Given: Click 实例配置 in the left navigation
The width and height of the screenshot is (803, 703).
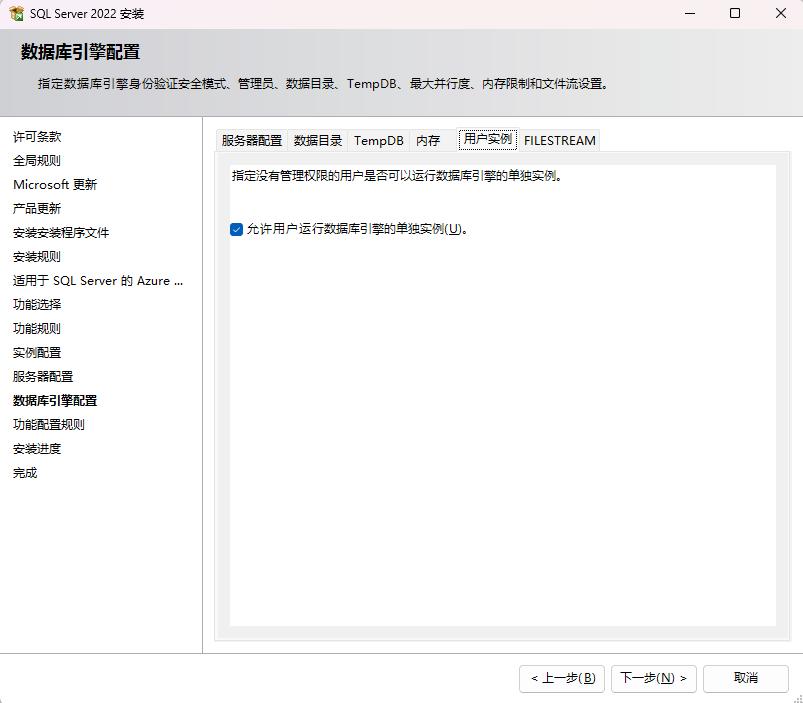Looking at the screenshot, I should coord(37,353).
